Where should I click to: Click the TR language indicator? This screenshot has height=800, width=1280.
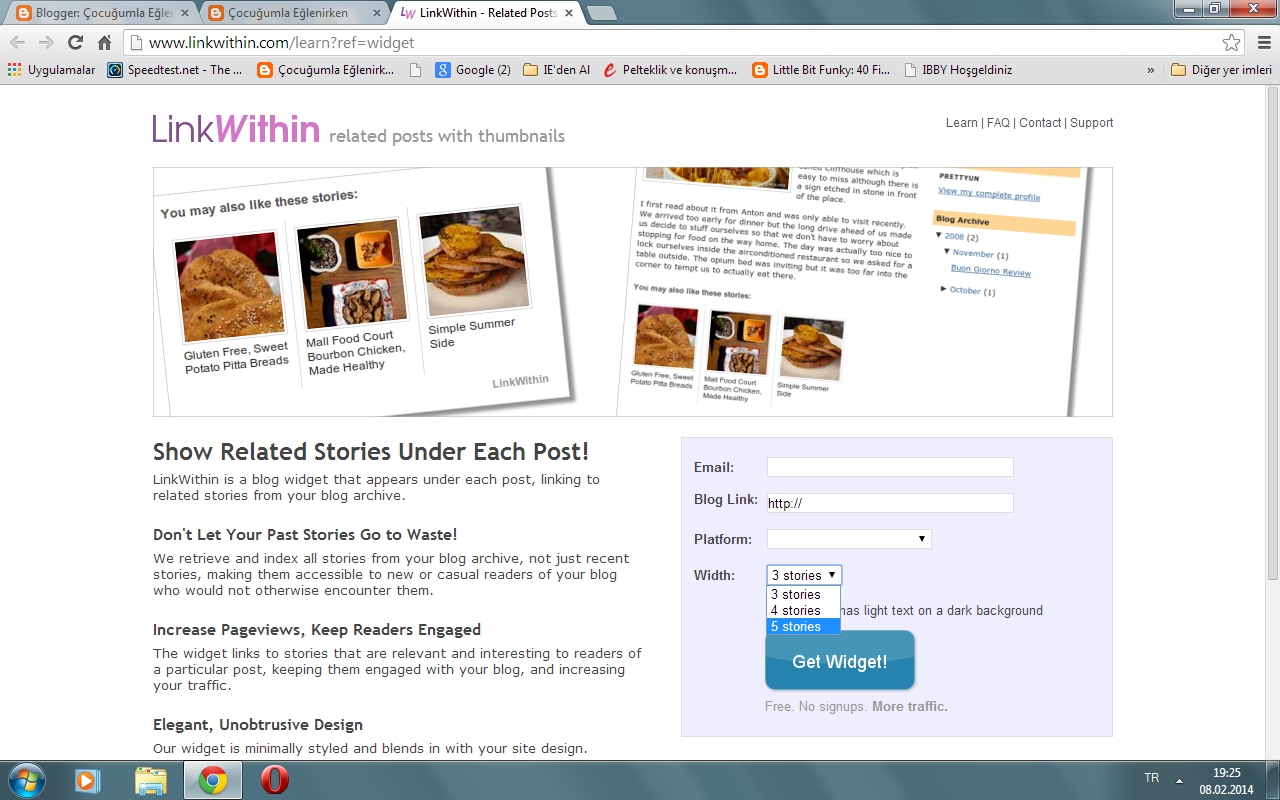tap(1151, 778)
